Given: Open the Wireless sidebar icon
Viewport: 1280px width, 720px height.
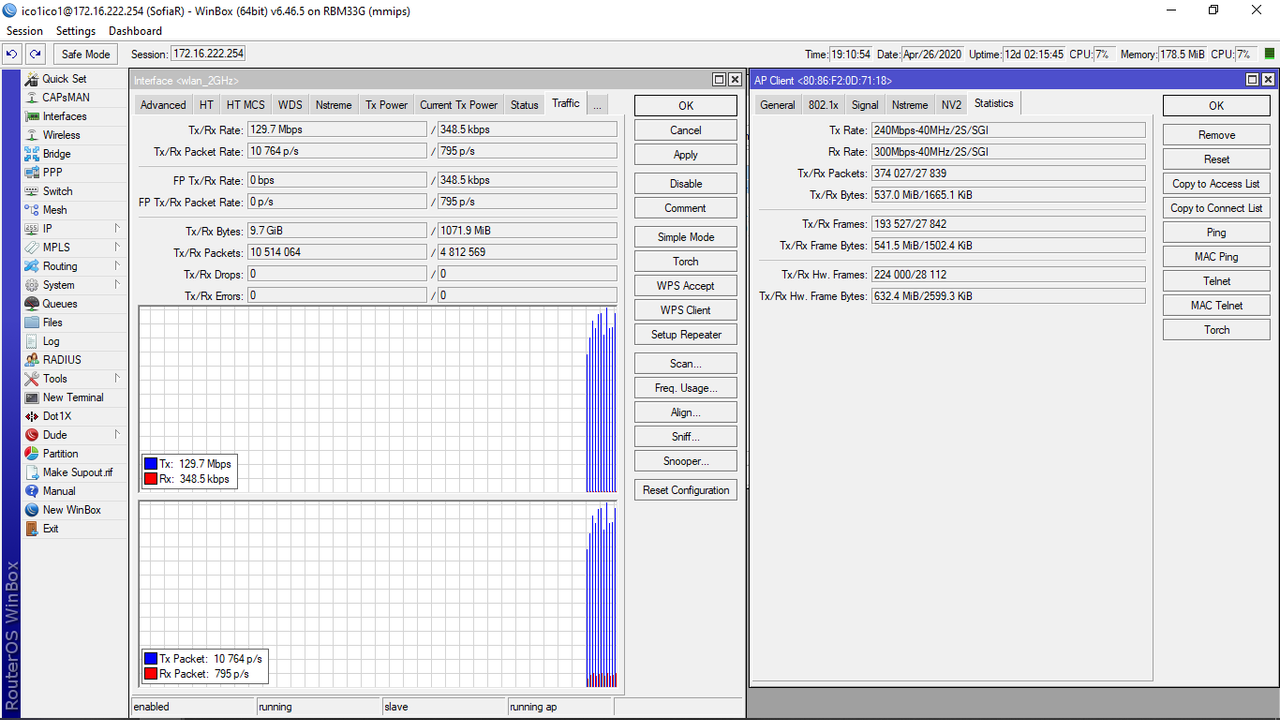Looking at the screenshot, I should coord(32,135).
